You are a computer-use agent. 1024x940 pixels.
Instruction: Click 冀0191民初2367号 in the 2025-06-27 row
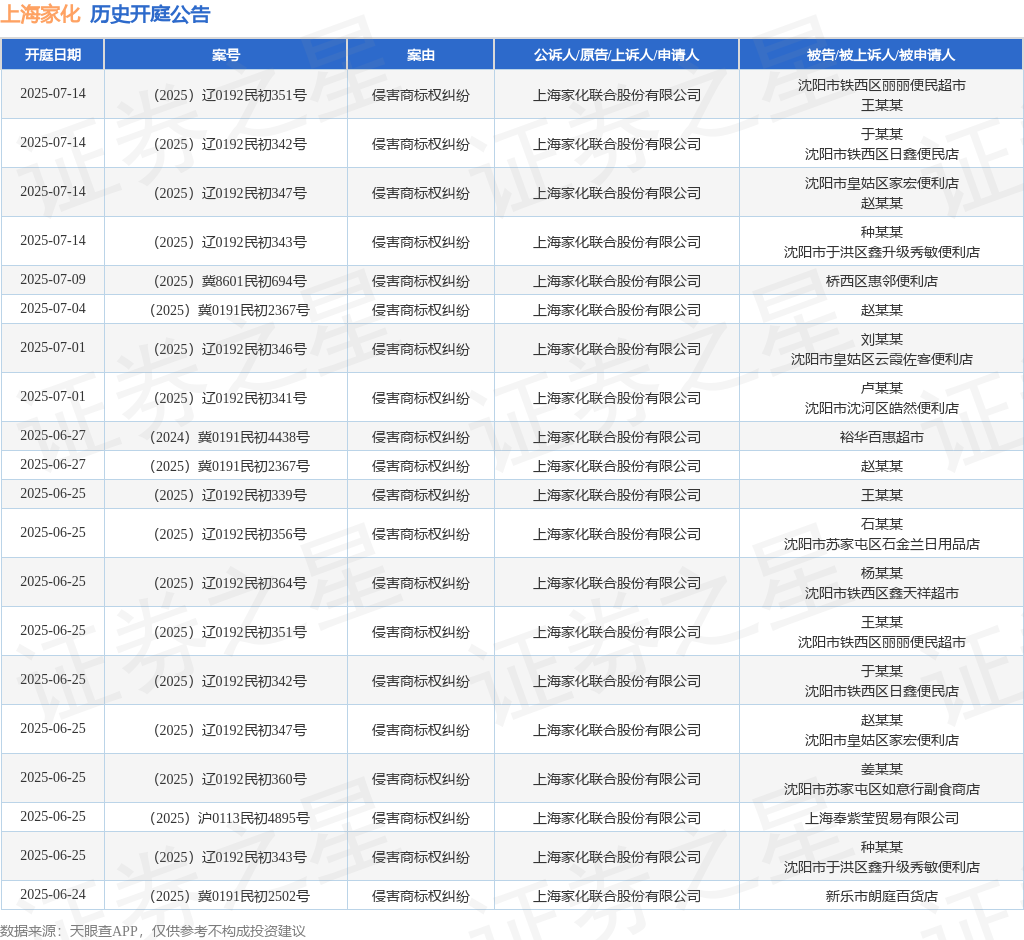pos(230,466)
